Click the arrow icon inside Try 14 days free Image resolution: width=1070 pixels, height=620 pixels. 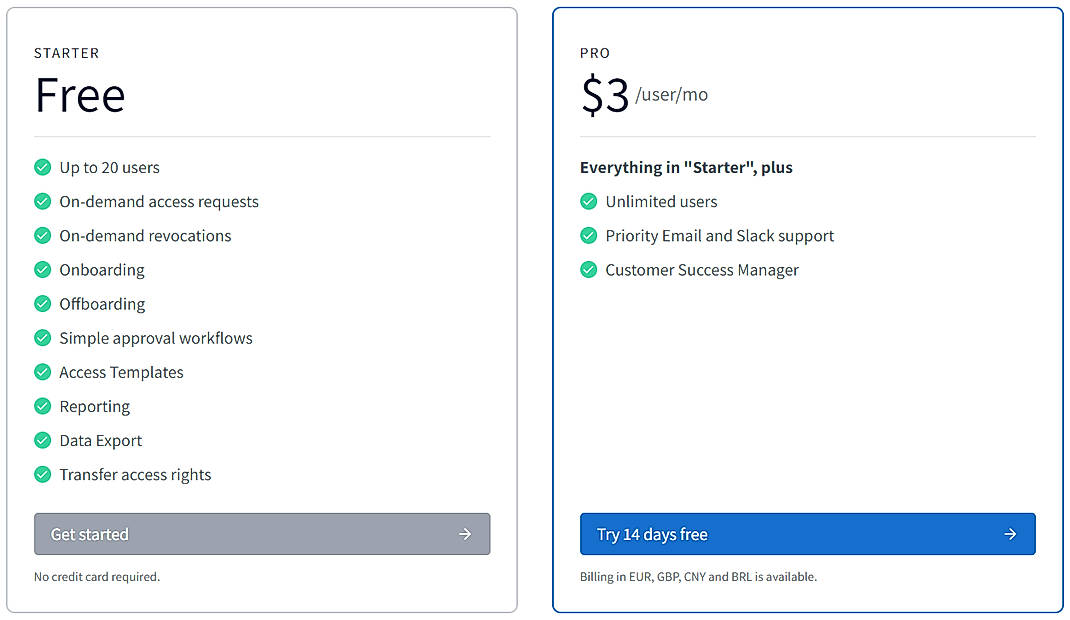coord(1010,534)
